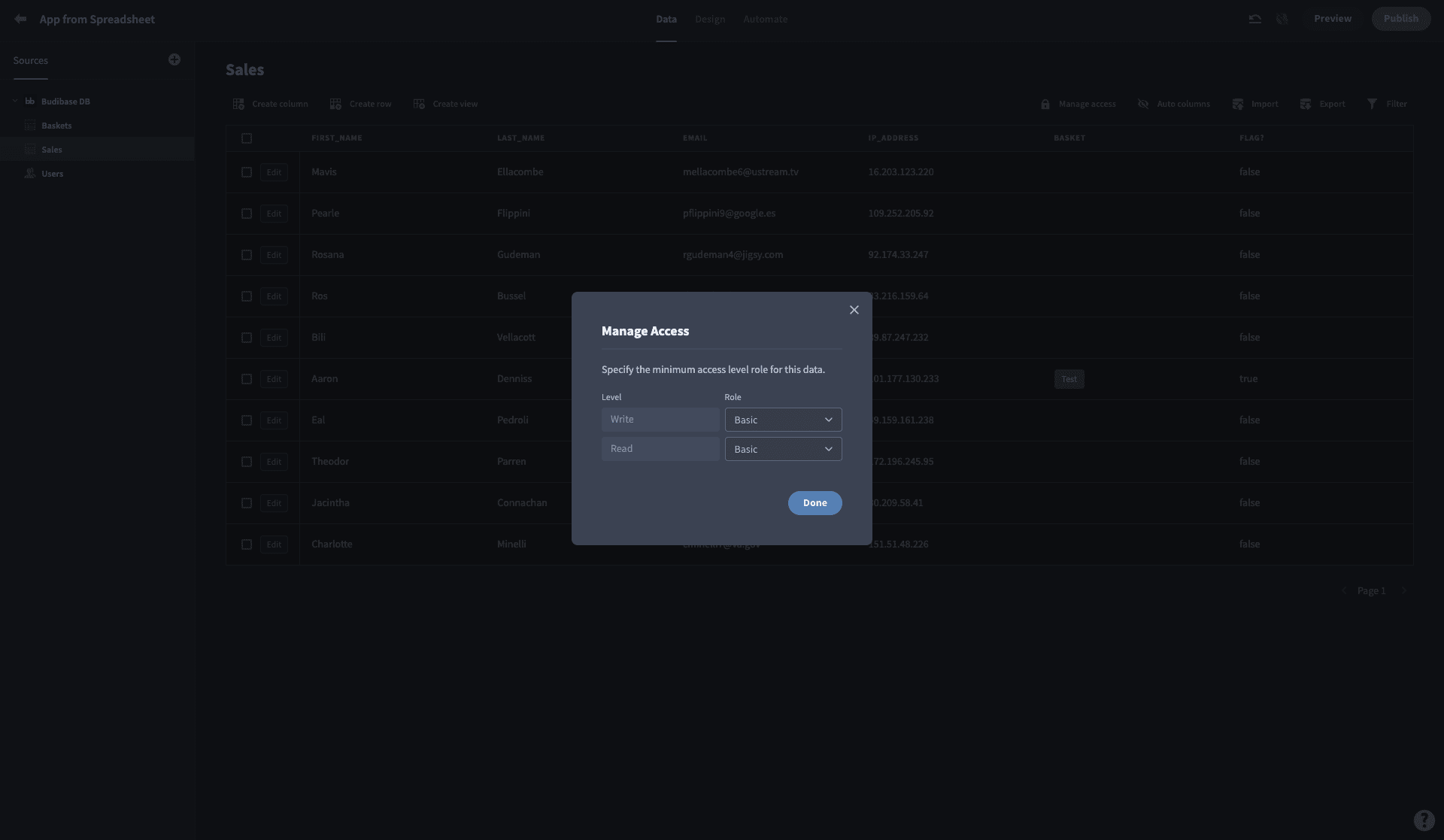This screenshot has width=1444, height=840.
Task: Click the Preview button
Action: point(1333,19)
